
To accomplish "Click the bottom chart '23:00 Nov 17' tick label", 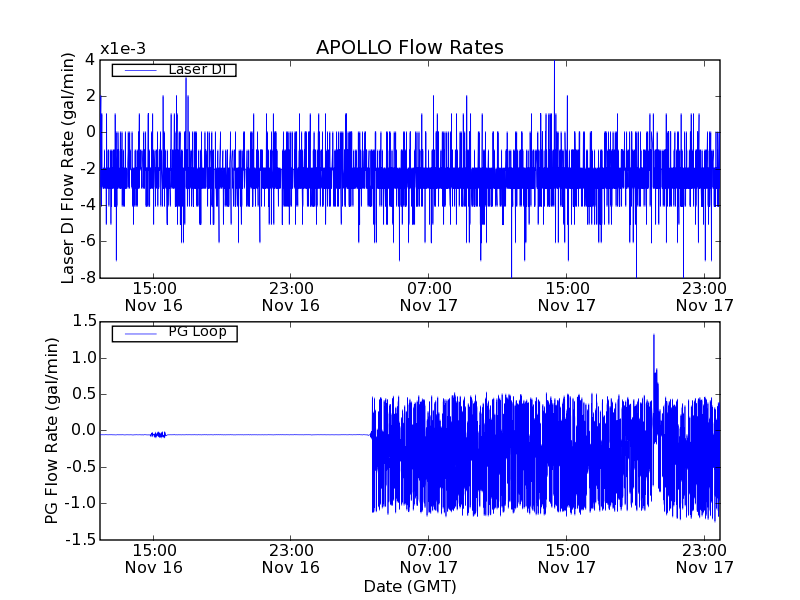I will coord(705,559).
